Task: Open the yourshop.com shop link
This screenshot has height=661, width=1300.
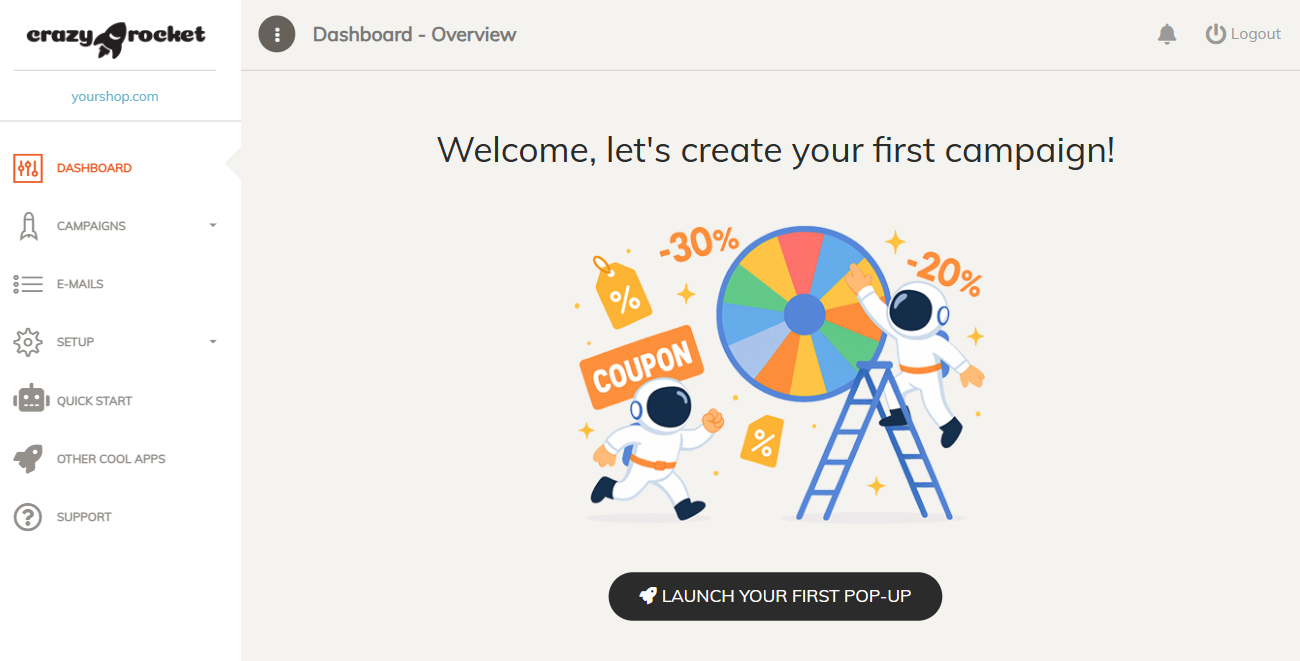Action: (115, 97)
